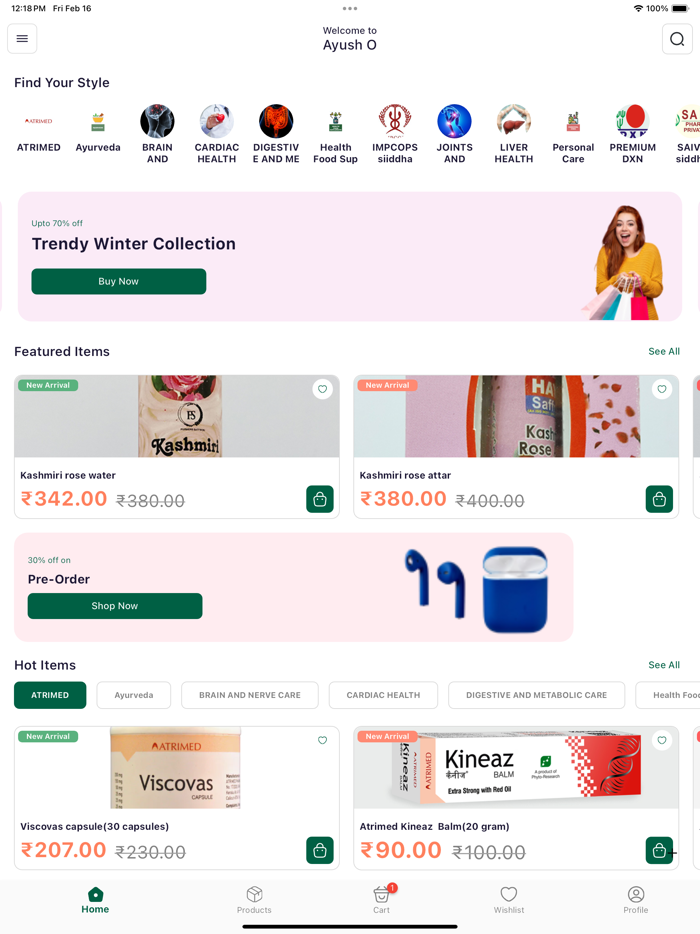700x934 pixels.
Task: Open the BRAIN AND category icon
Action: pyautogui.click(x=157, y=121)
